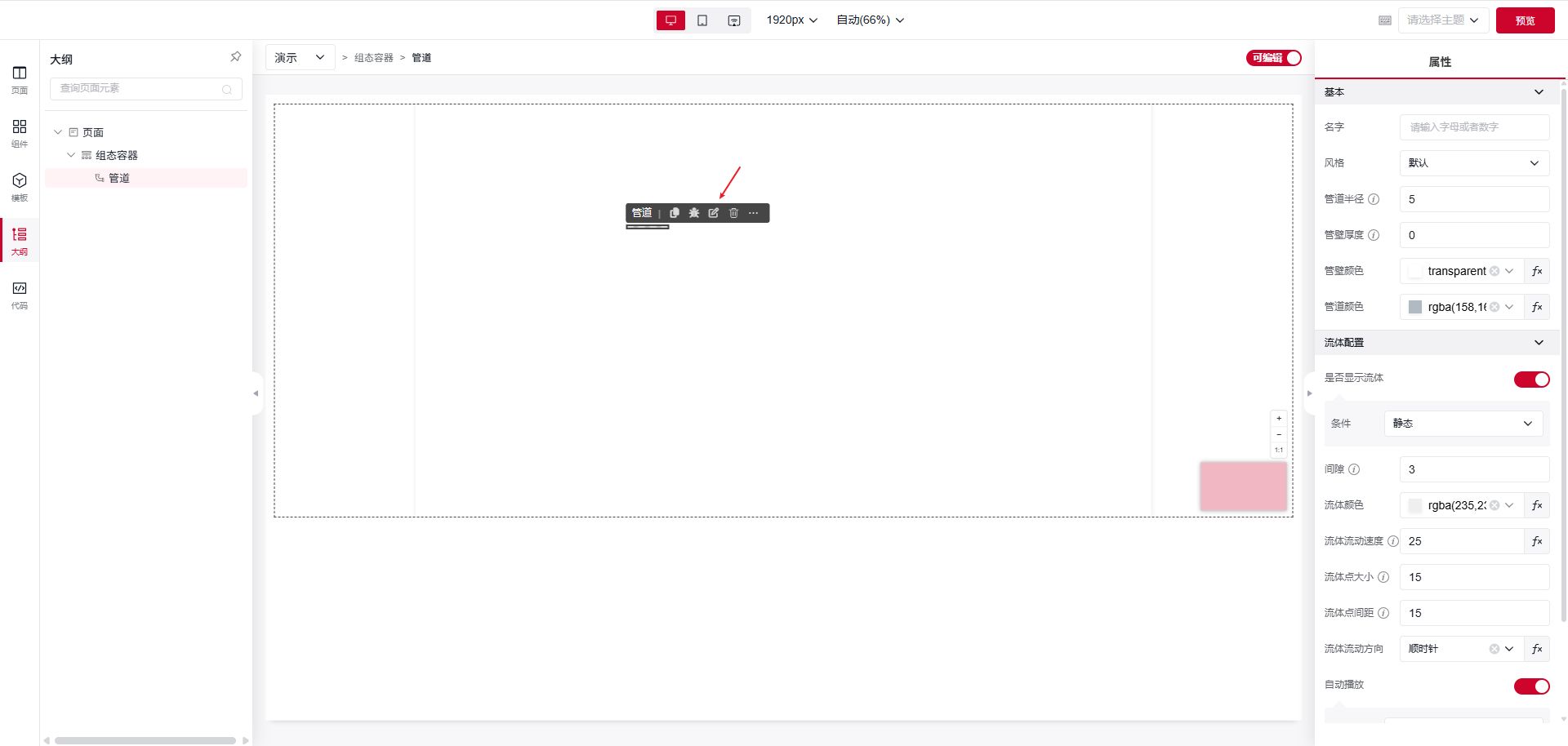This screenshot has height=746, width=1568.
Task: Select 页面 tab in left sidebar
Action: (20, 79)
